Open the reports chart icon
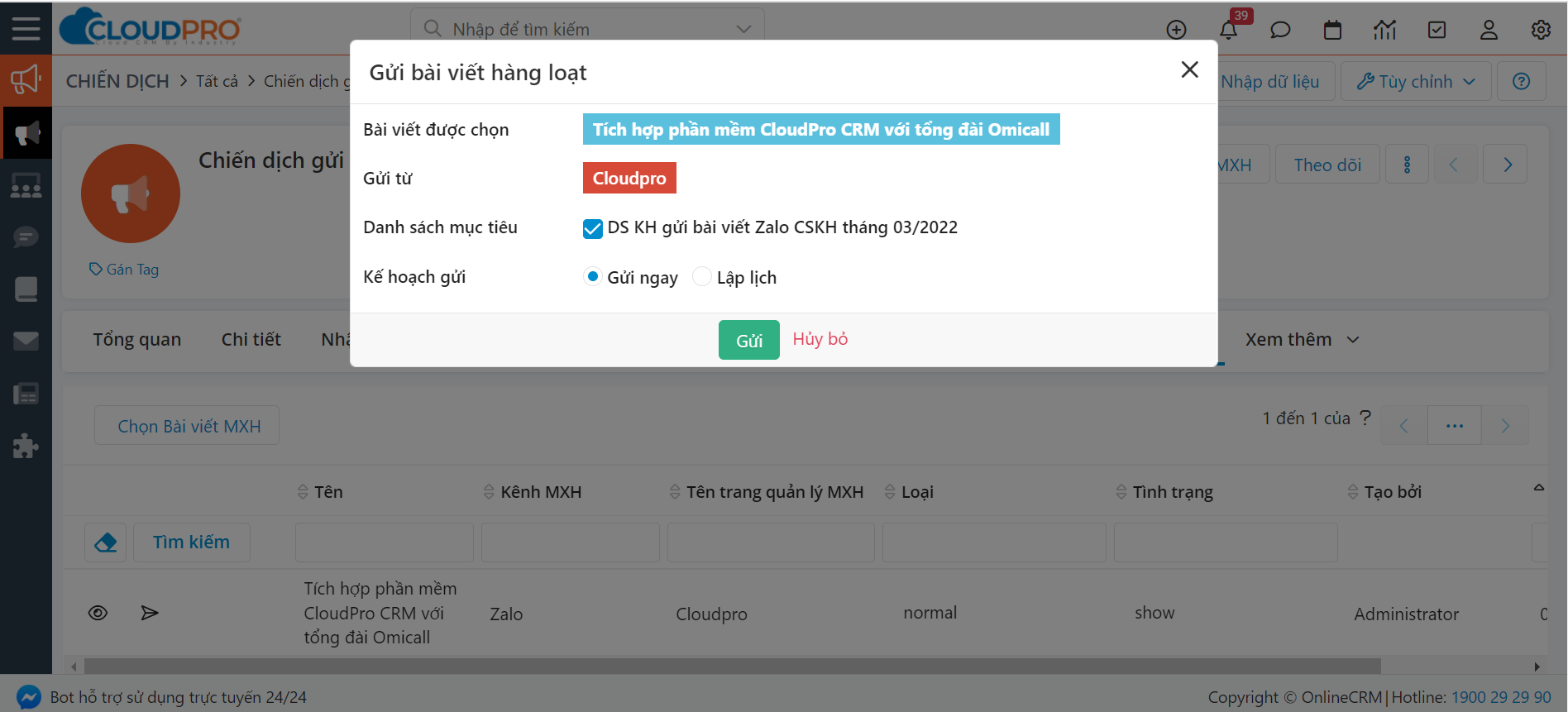Viewport: 1568px width, 712px height. (x=1384, y=30)
